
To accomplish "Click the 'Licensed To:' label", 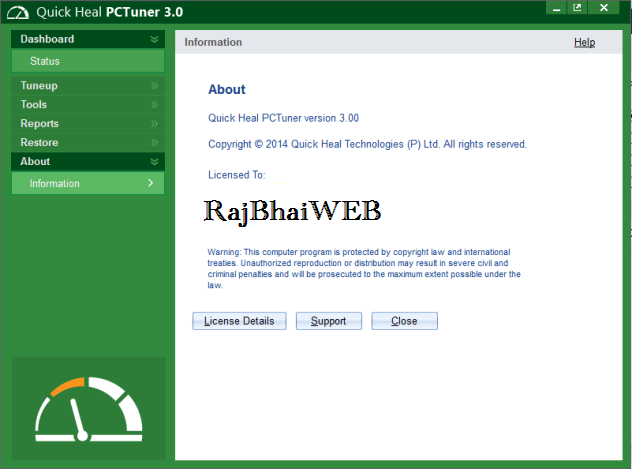I will [x=237, y=175].
